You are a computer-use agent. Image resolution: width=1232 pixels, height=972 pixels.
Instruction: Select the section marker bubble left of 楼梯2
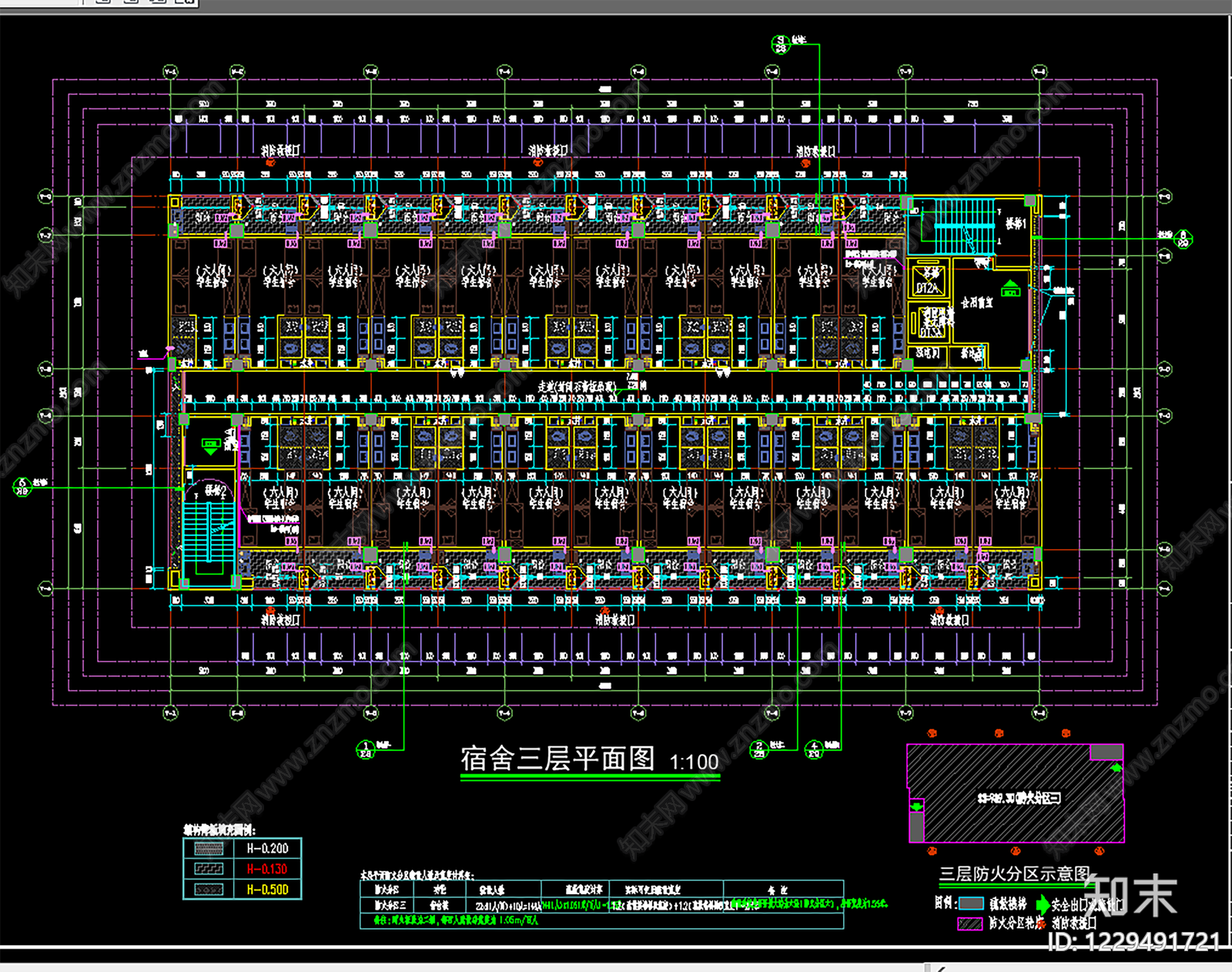coord(22,487)
